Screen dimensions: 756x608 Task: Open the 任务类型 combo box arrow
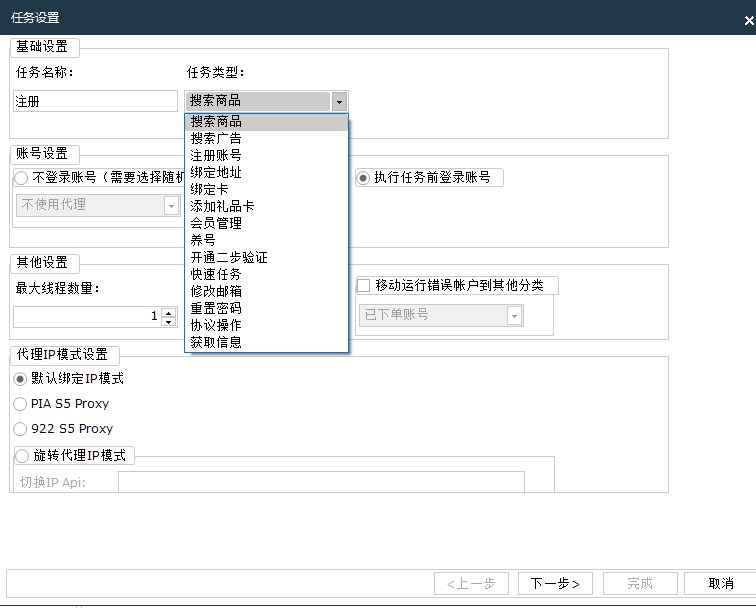click(x=339, y=102)
